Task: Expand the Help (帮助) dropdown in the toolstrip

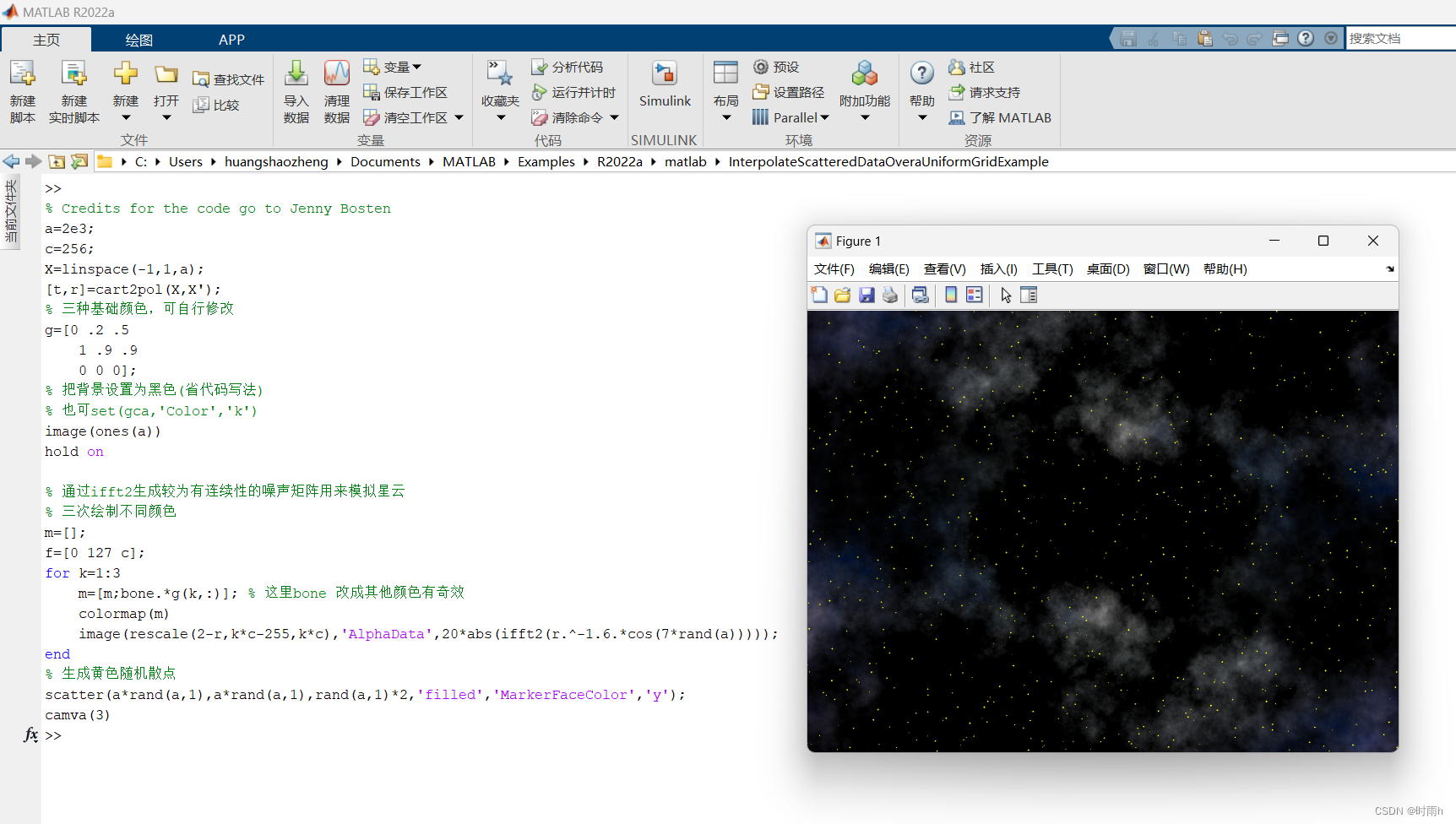Action: 922,117
